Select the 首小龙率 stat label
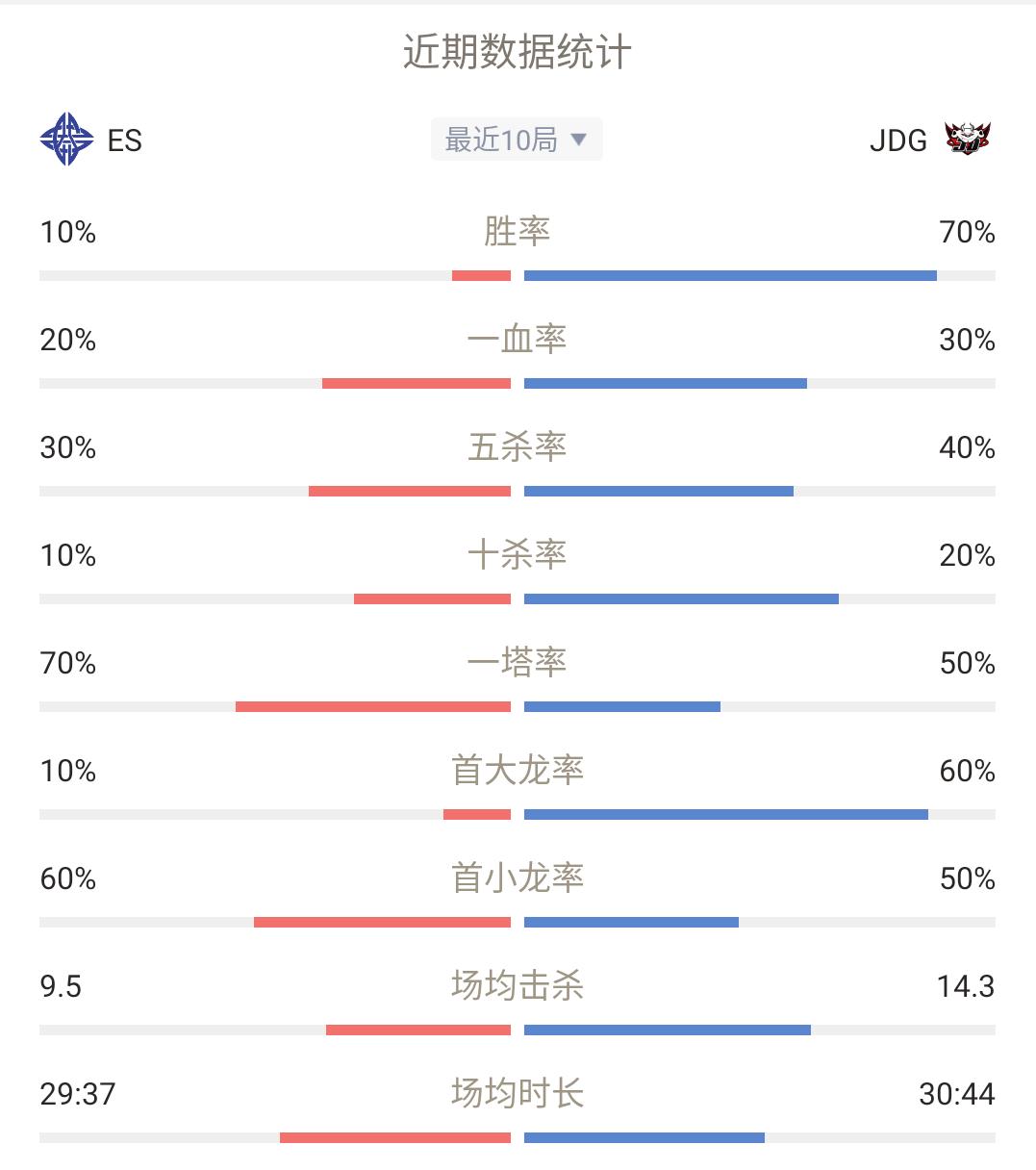 coord(518,878)
